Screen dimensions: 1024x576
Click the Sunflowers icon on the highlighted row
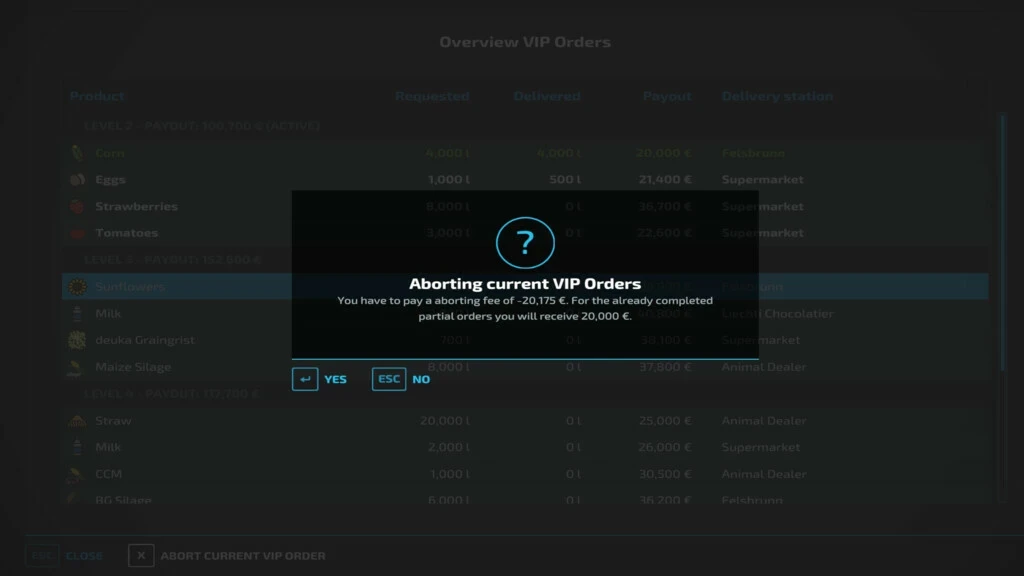click(x=79, y=286)
